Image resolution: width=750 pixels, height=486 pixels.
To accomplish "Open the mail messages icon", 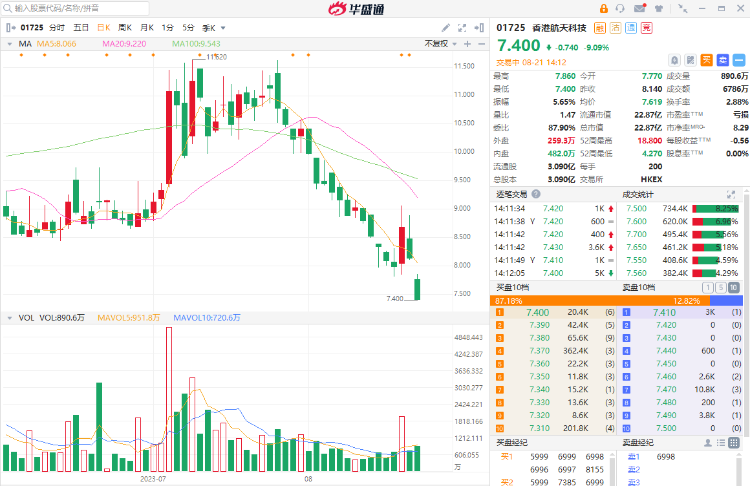I will (640, 8).
